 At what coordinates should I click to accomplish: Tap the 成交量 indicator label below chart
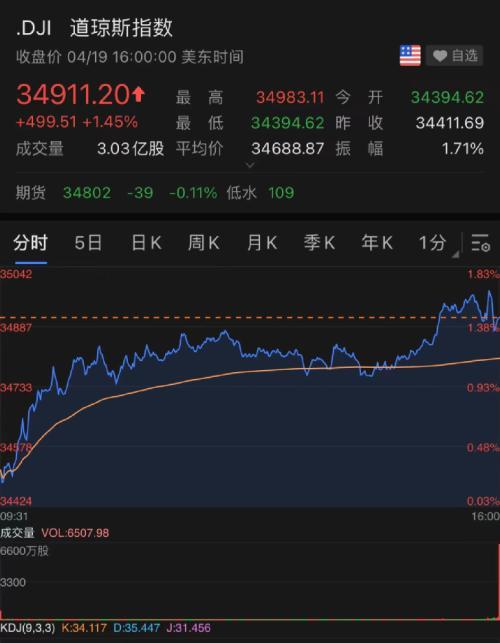(17, 533)
